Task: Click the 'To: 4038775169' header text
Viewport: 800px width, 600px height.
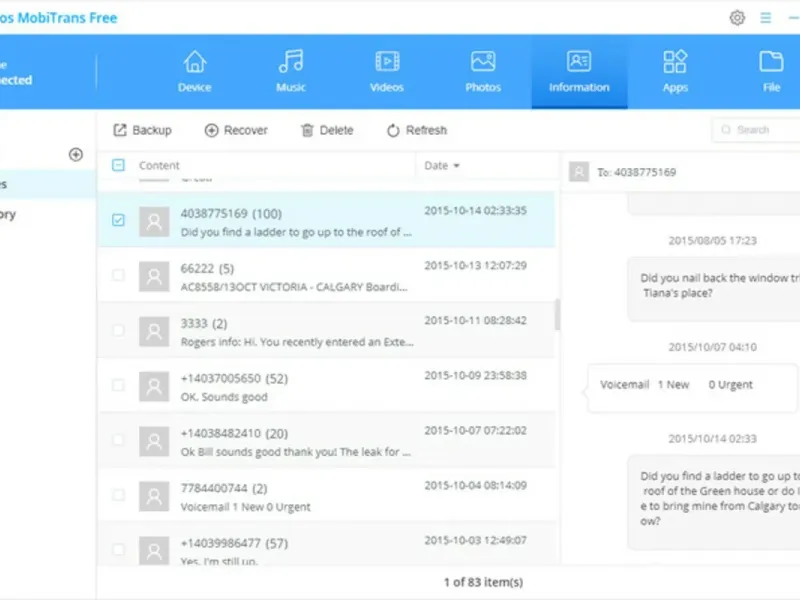Action: pyautogui.click(x=636, y=172)
